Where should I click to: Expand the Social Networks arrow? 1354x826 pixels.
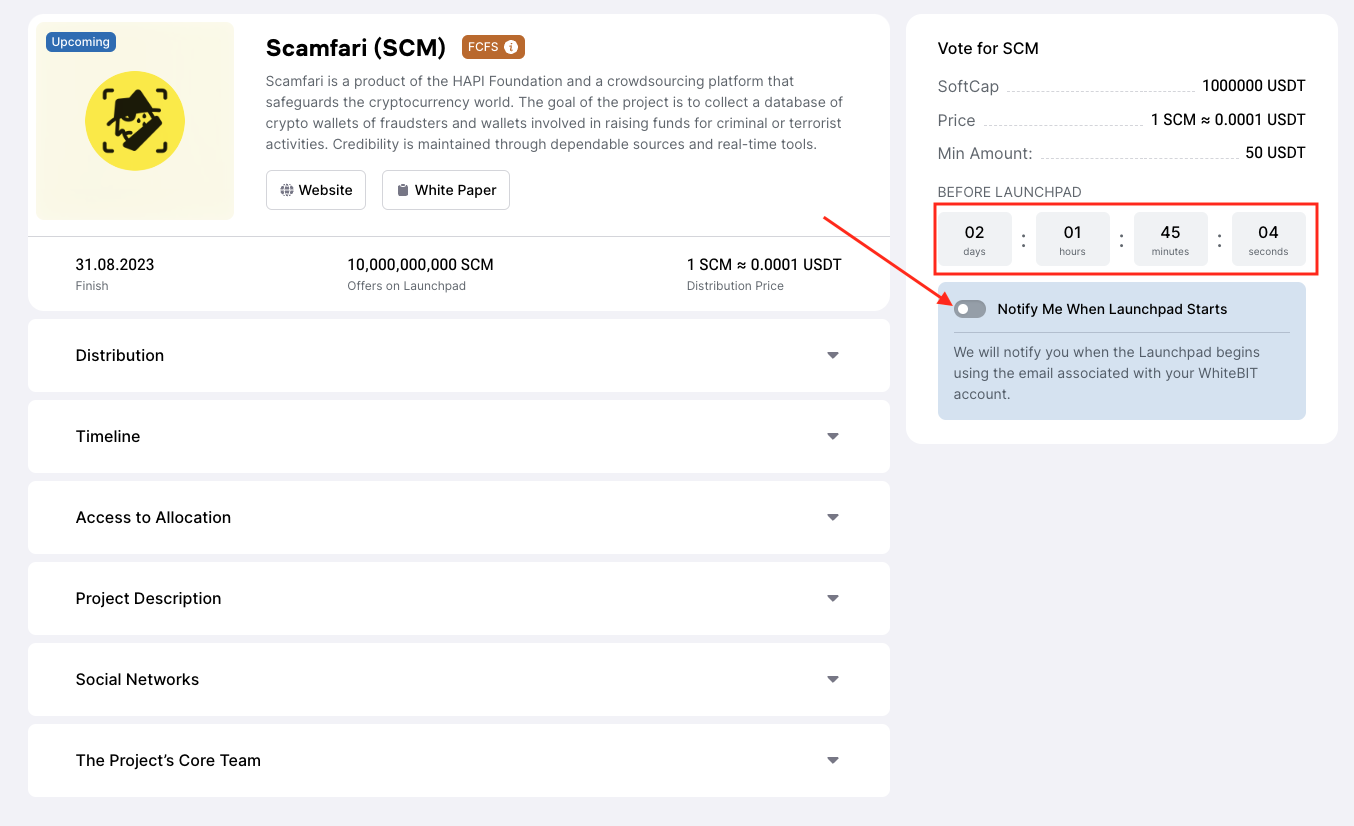pyautogui.click(x=832, y=679)
